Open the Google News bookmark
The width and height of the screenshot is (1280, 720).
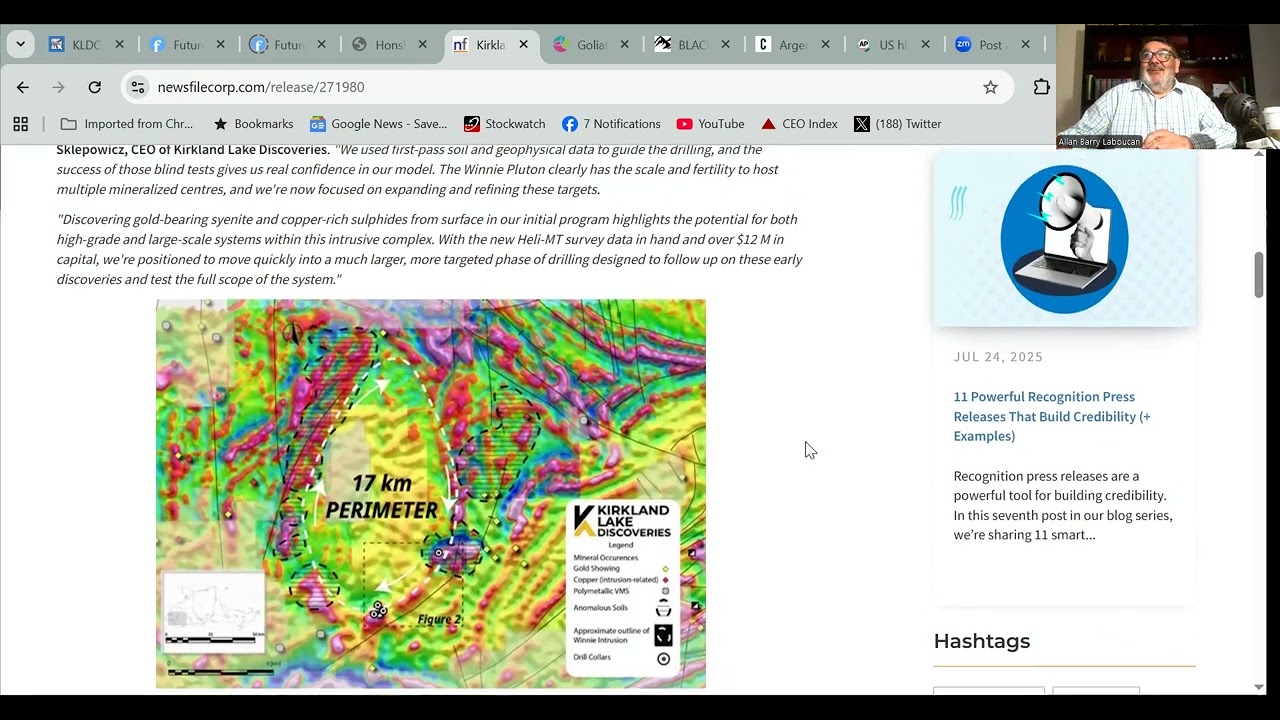pos(378,124)
